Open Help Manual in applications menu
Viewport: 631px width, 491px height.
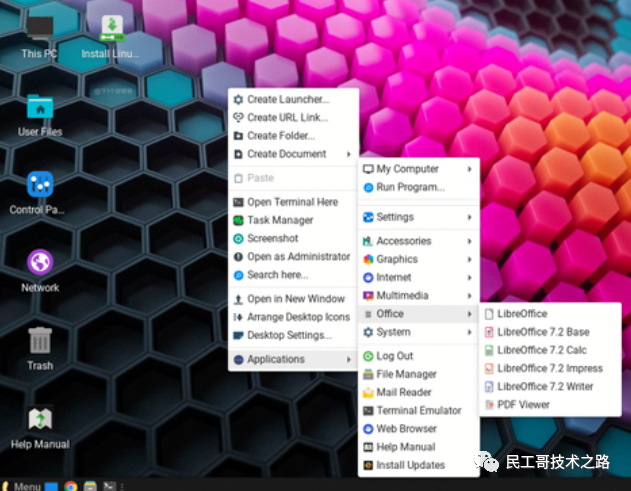tap(419, 447)
